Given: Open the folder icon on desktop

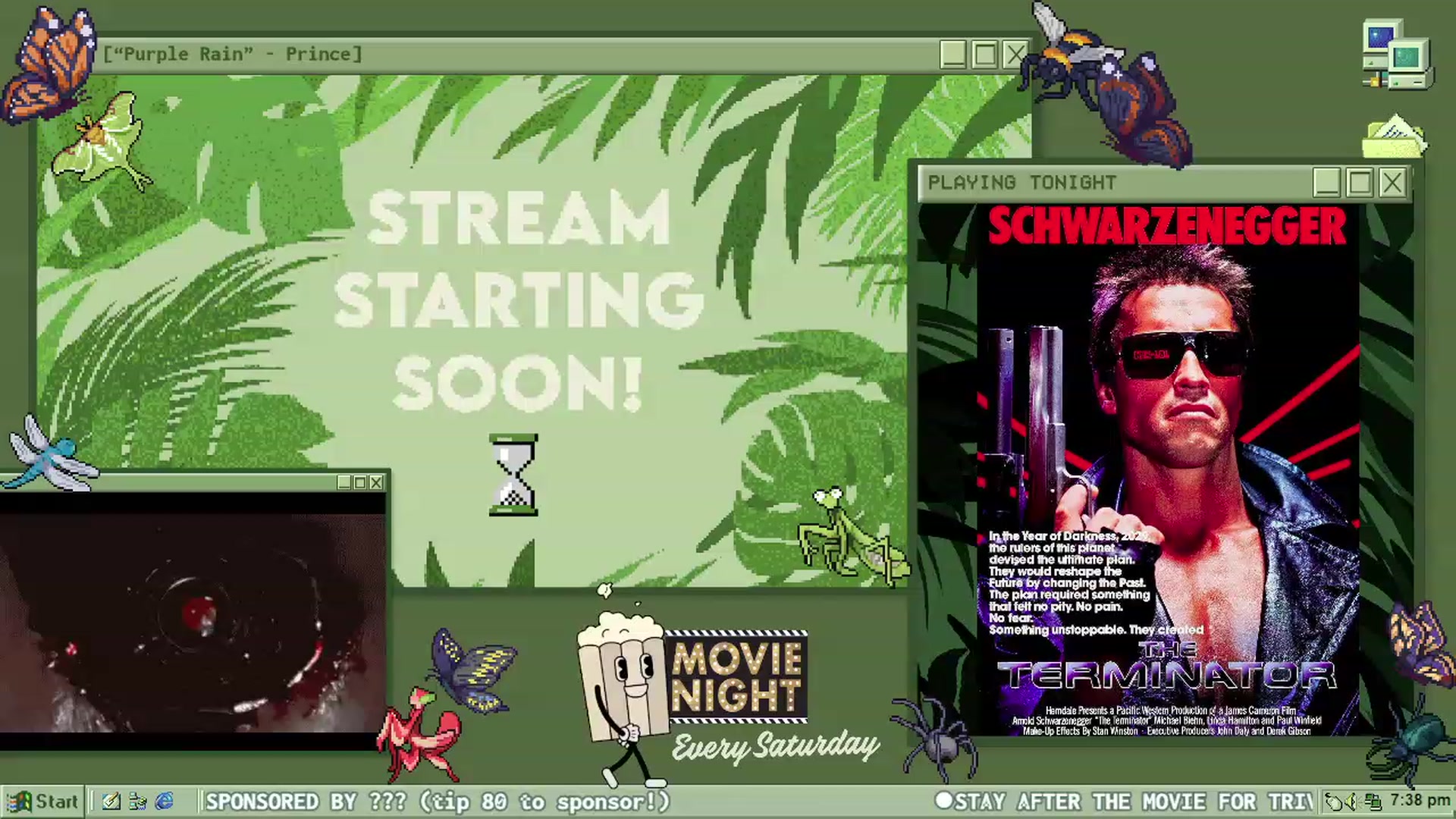Looking at the screenshot, I should pyautogui.click(x=1394, y=135).
